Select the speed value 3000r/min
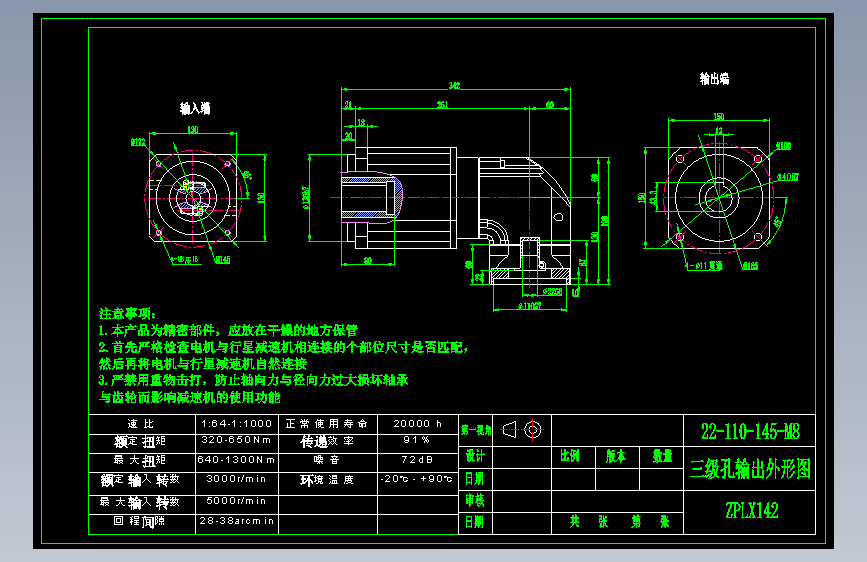 click(x=236, y=478)
